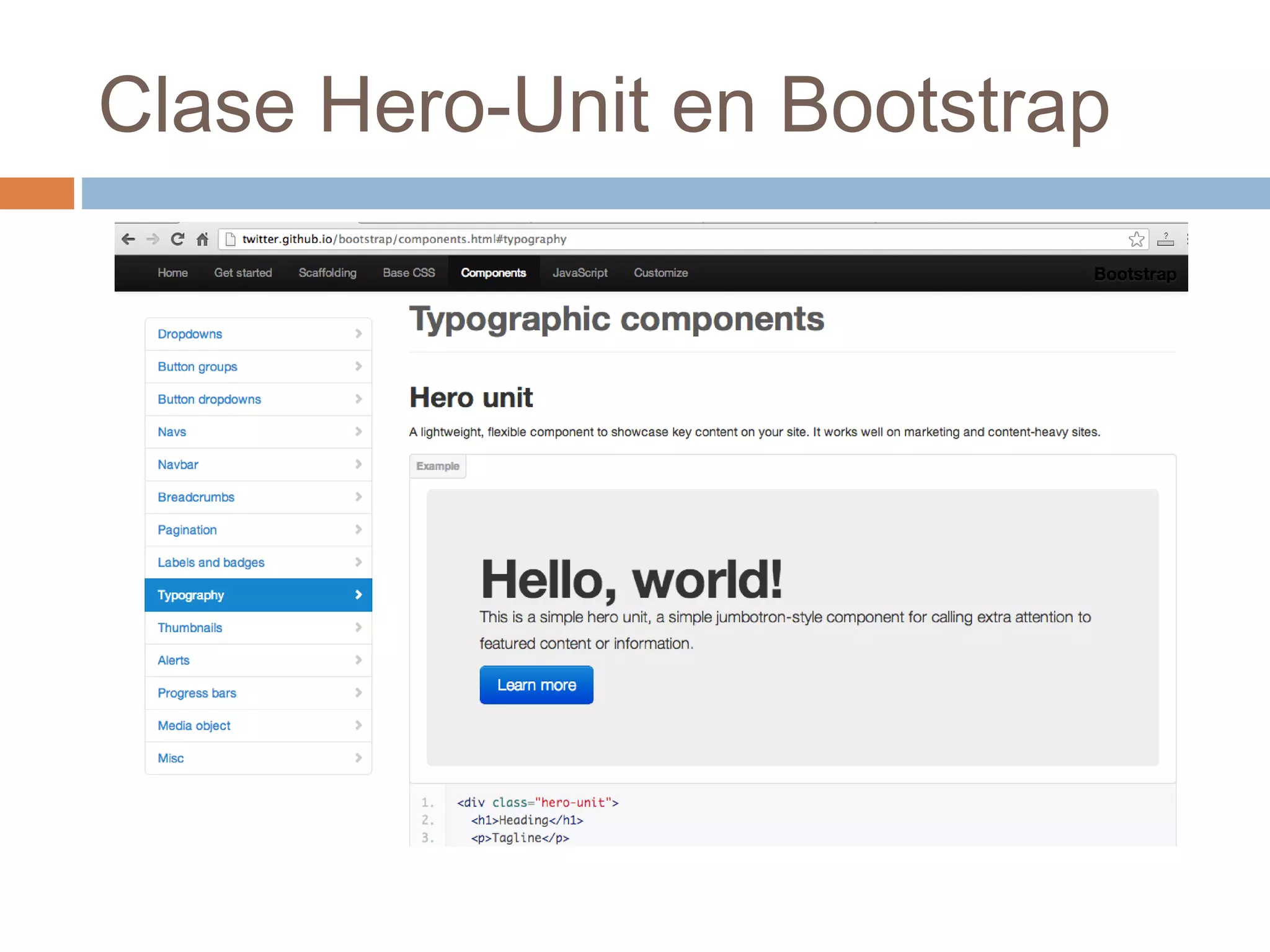This screenshot has height=952, width=1270.
Task: Select the active Typography sidebar item
Action: [x=258, y=595]
